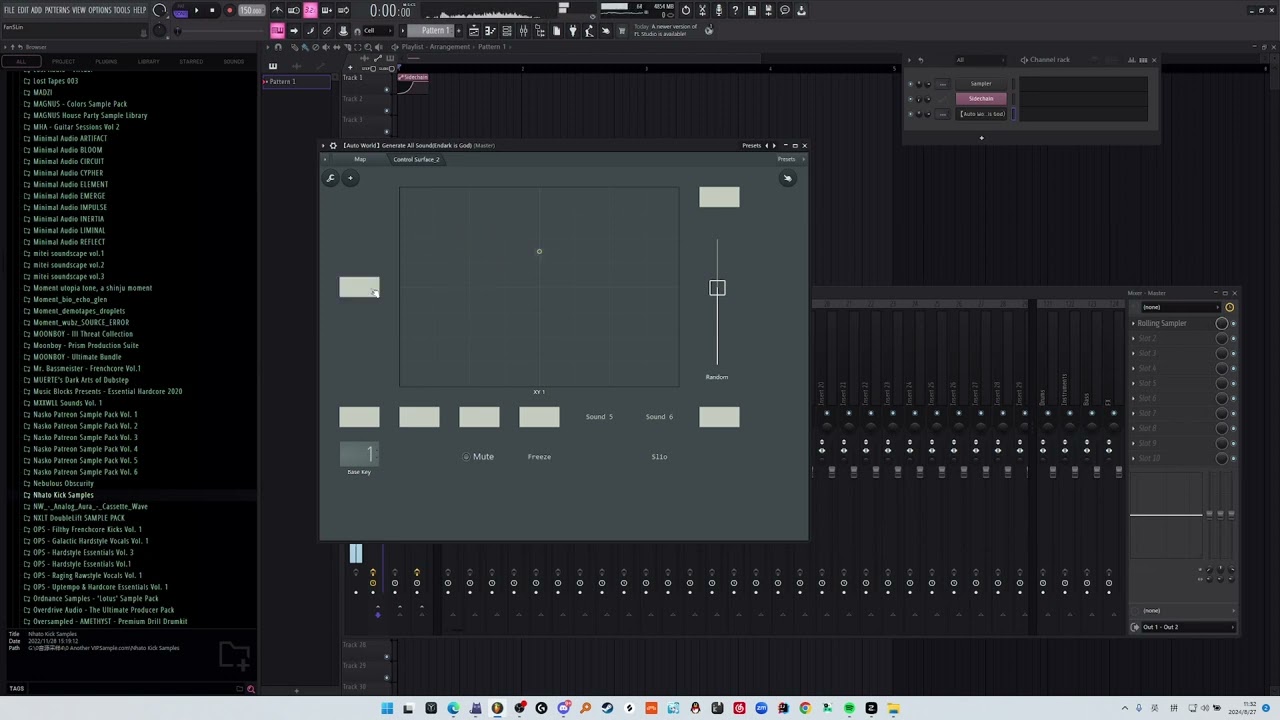1280x720 pixels.
Task: Open the PATTERNS menu
Action: 57,10
